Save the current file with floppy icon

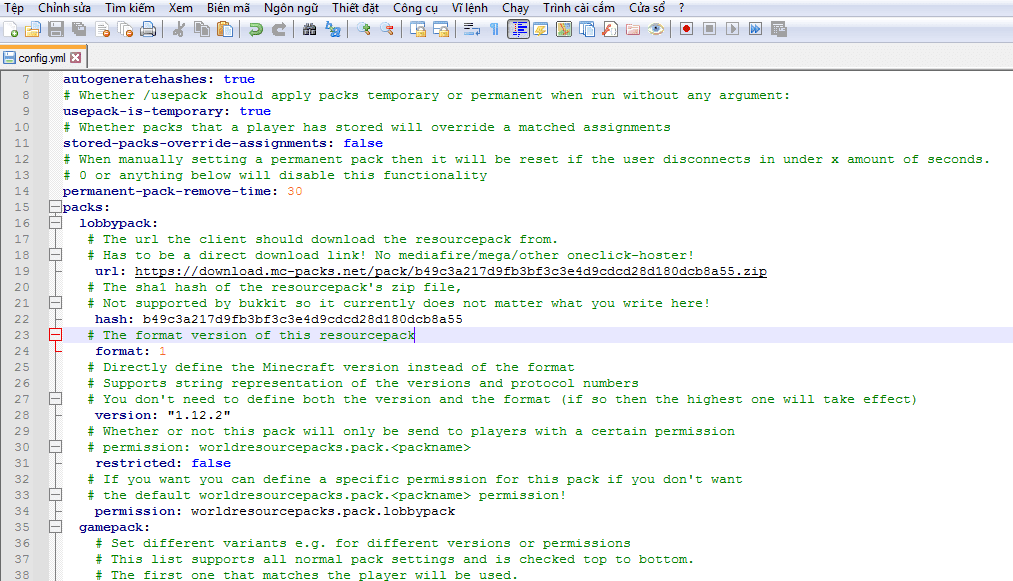click(56, 30)
